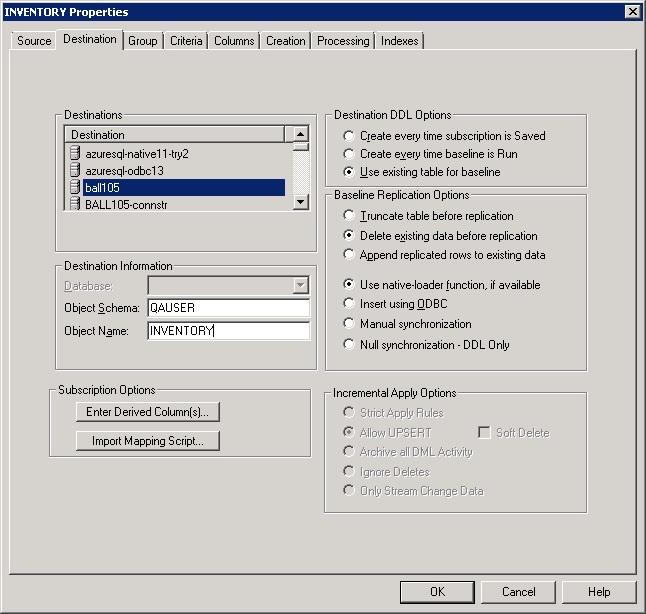This screenshot has height=614, width=646.
Task: Click into the Object Name field
Action: coord(228,331)
